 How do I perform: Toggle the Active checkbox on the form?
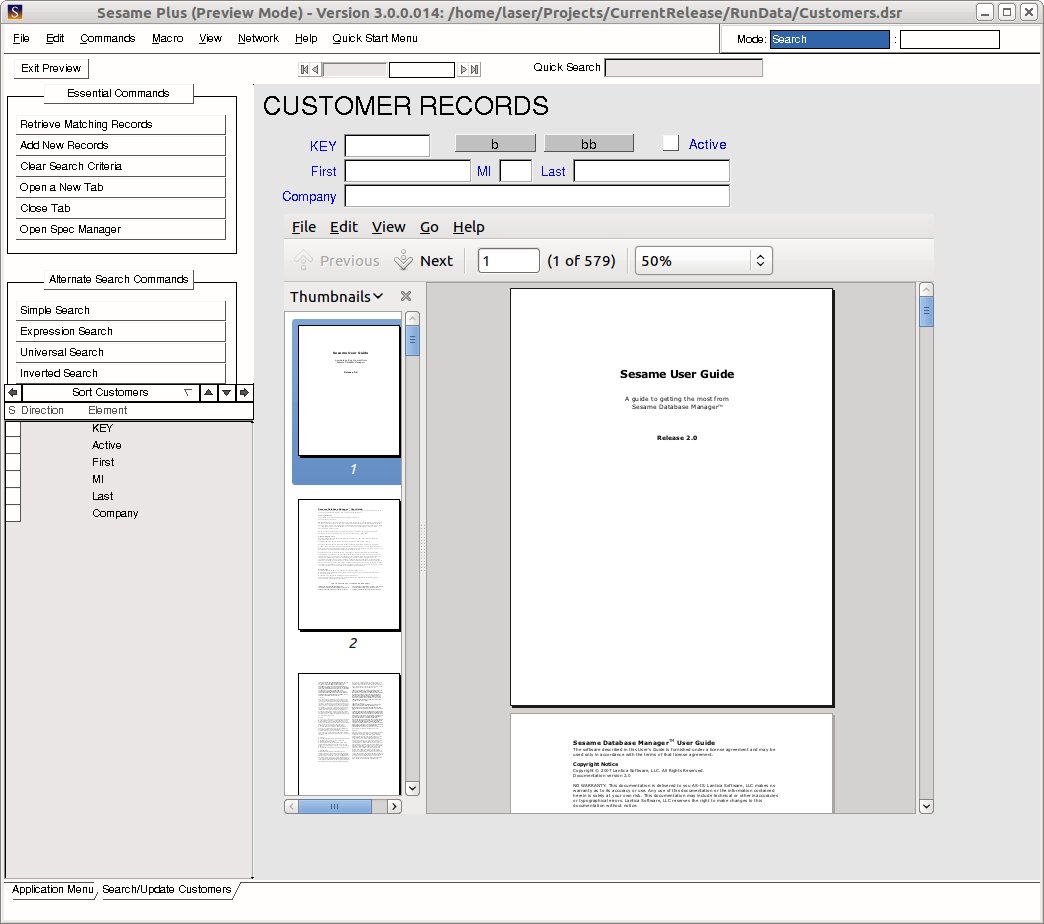670,143
